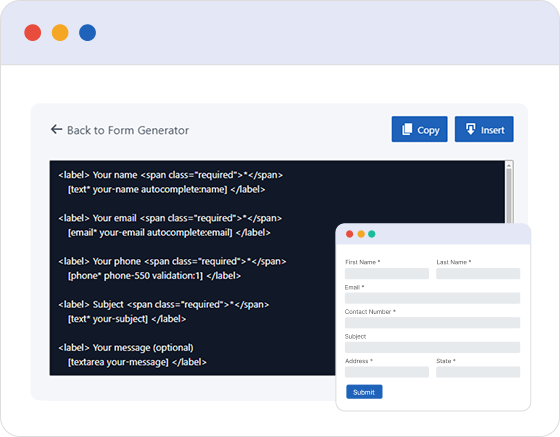
Task: Click the Submit button in form preview
Action: pos(364,392)
